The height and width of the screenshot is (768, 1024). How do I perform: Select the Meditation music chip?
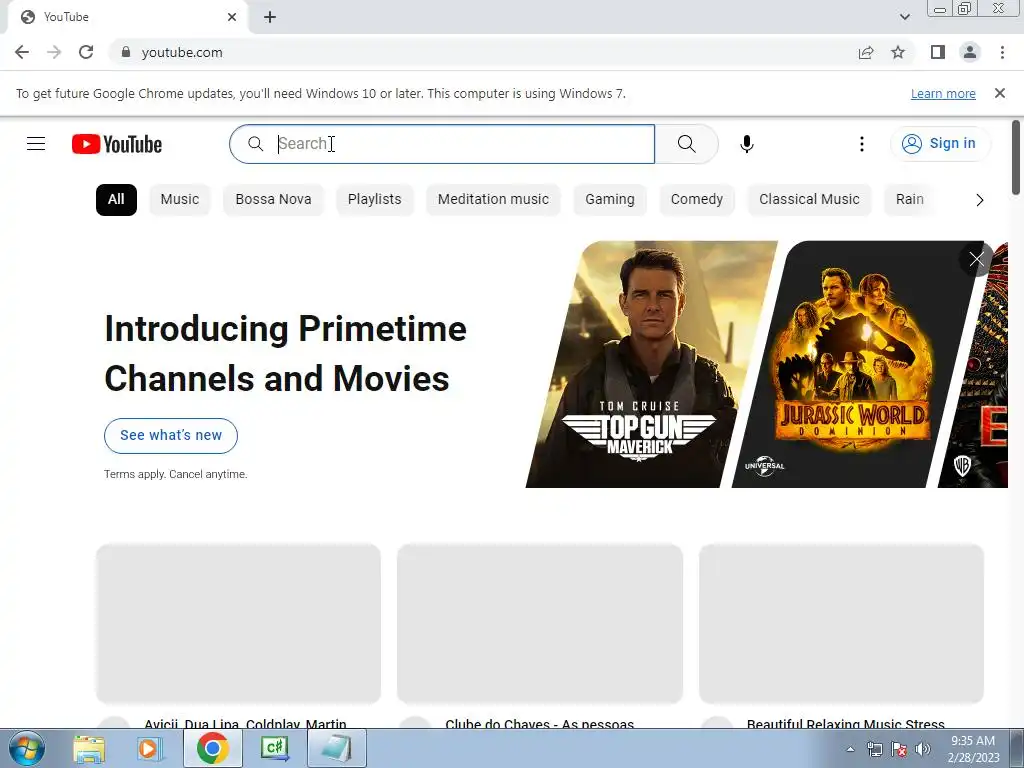pyautogui.click(x=493, y=200)
